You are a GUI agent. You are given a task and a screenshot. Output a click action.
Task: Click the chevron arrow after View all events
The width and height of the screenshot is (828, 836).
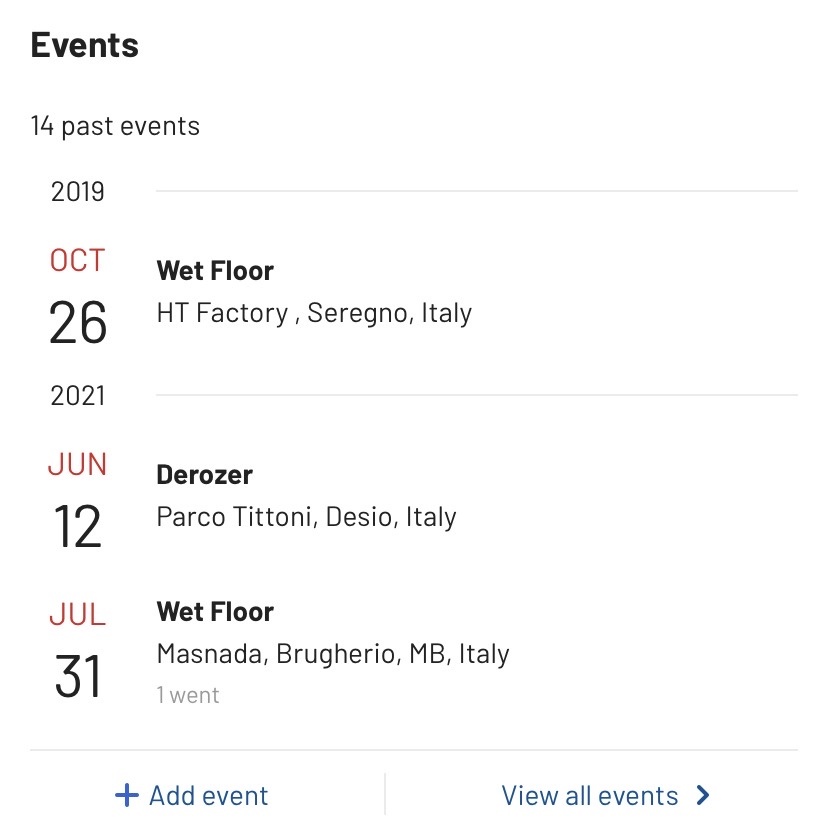(x=703, y=796)
